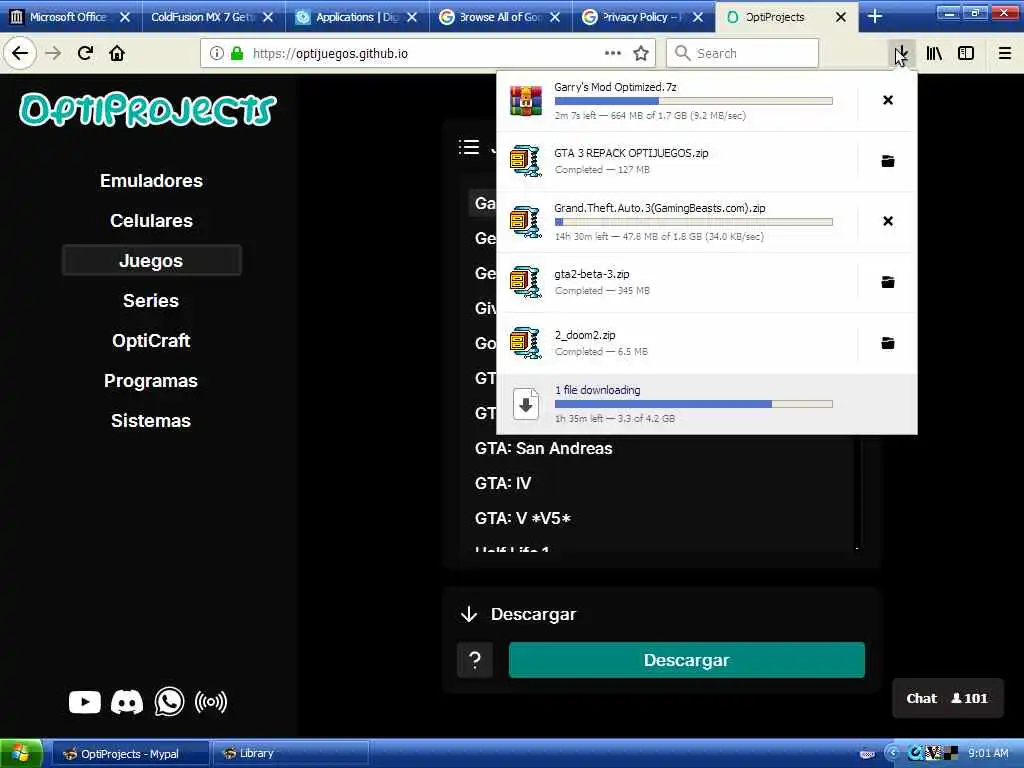Switch to OptiProjects - Mypal taskbar button
Viewport: 1024px width, 768px height.
pyautogui.click(x=131, y=754)
